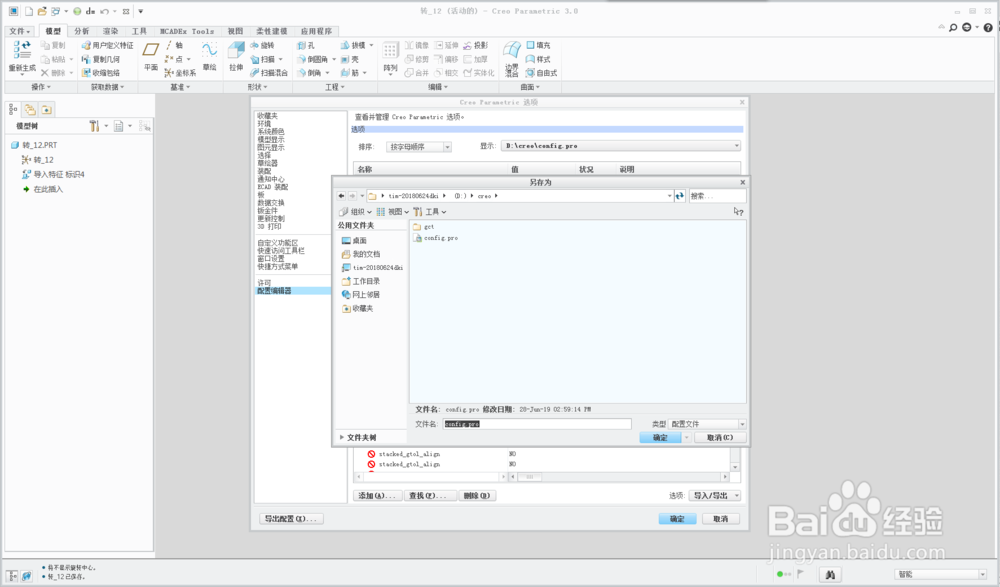Image resolution: width=1000 pixels, height=587 pixels.
Task: Click 取消(C) in Save As dialog
Action: coord(719,438)
